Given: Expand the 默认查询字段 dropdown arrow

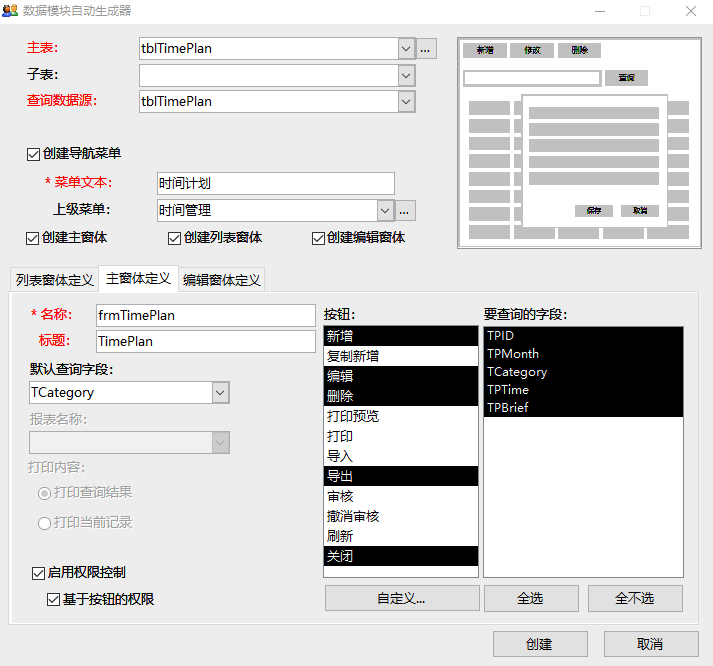Looking at the screenshot, I should tap(220, 392).
